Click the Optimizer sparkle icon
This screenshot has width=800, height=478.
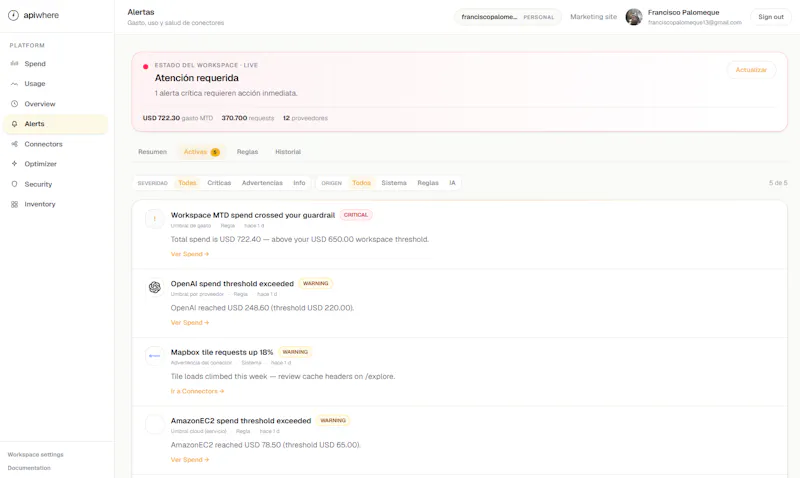(x=14, y=164)
